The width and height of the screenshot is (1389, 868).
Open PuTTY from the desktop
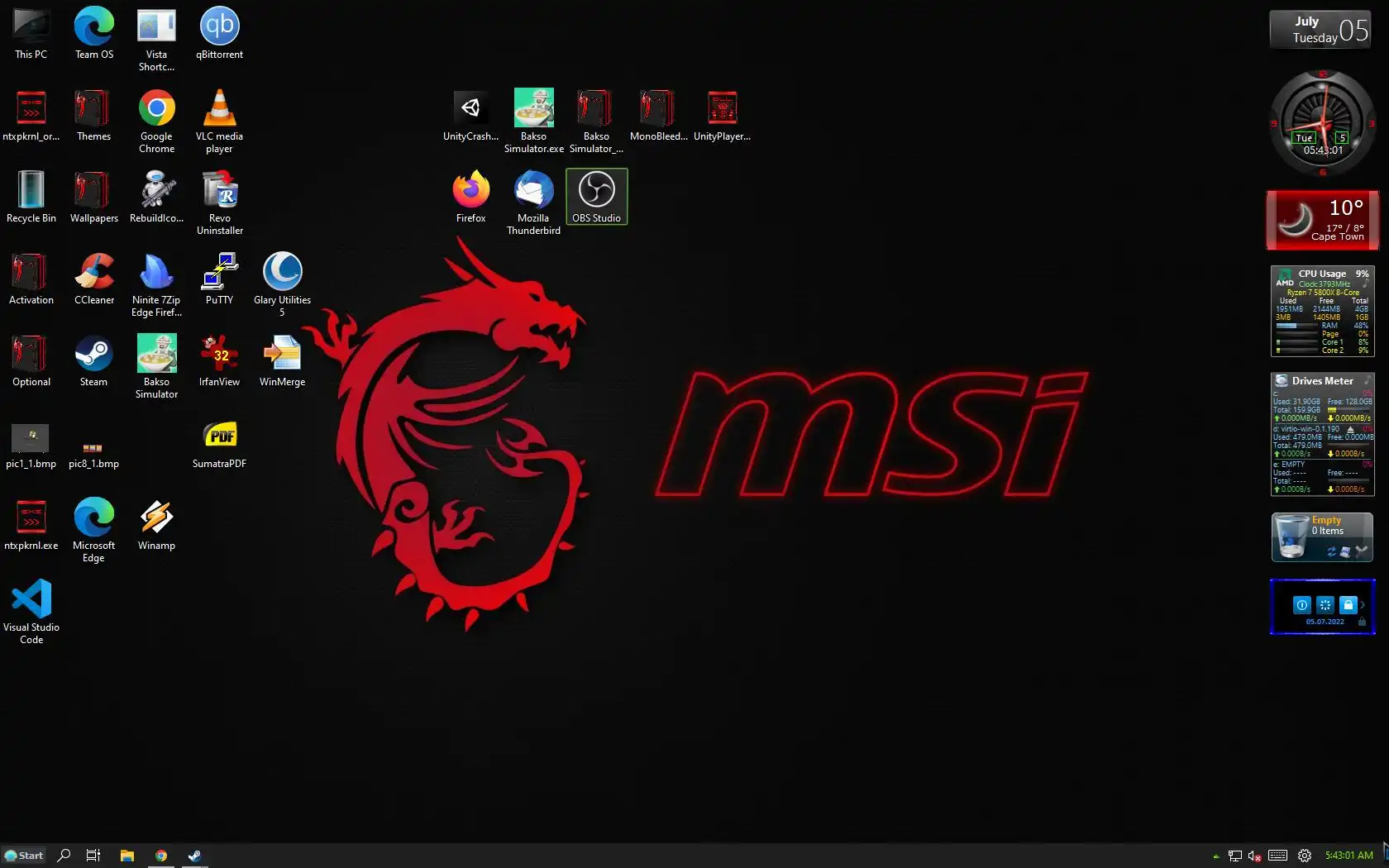point(219,279)
